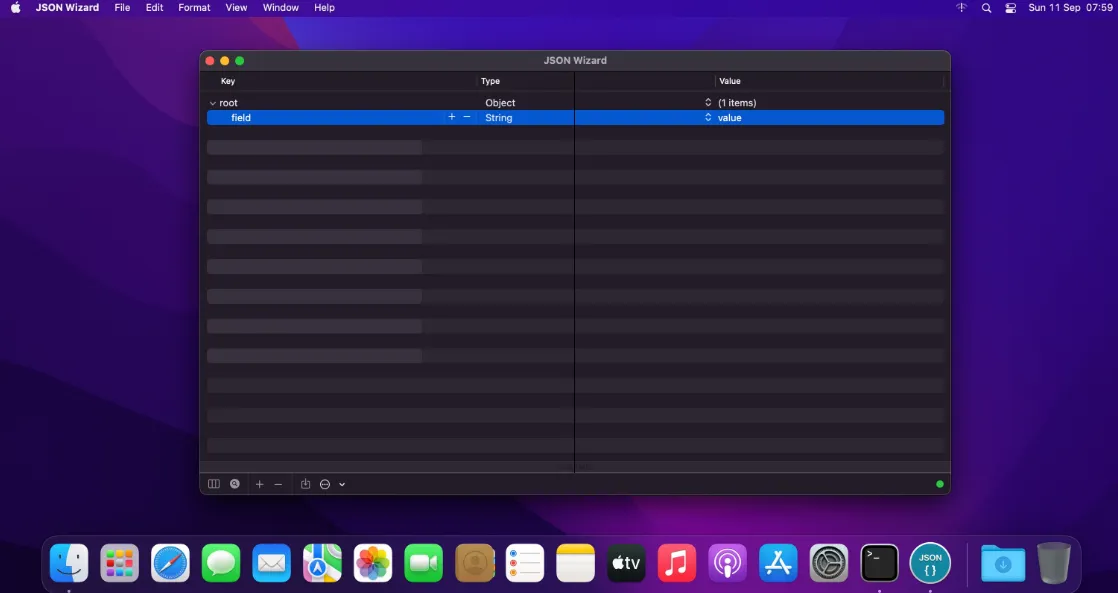Screen dimensions: 1118x593
Task: Click the date and time in menu bar
Action: (x=1070, y=8)
